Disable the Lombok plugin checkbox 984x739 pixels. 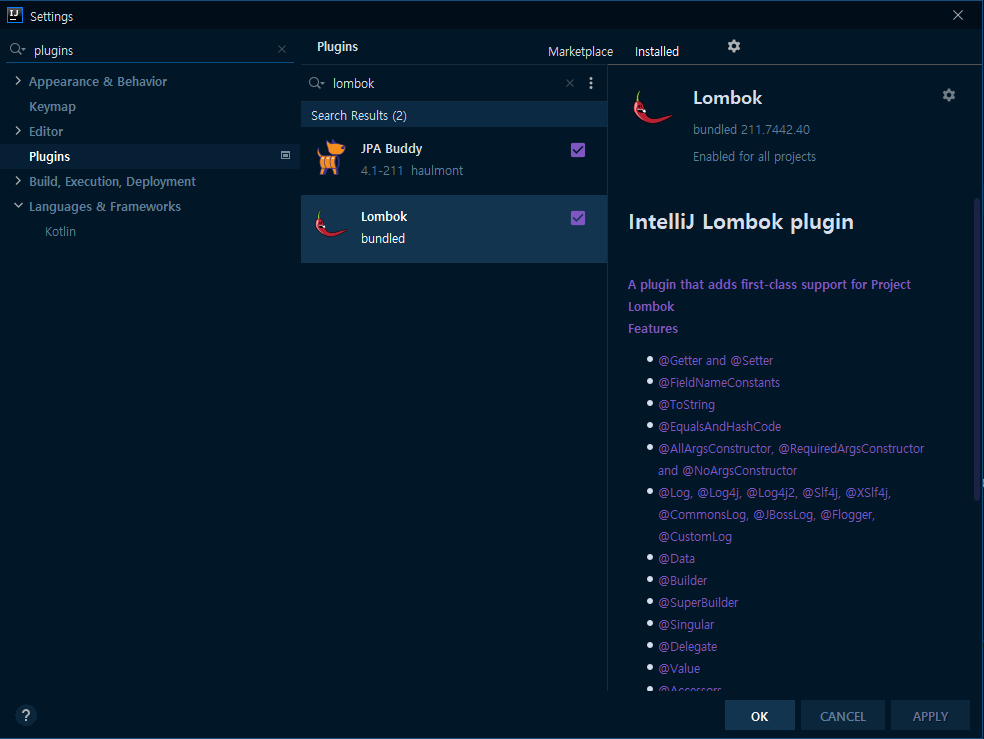(578, 218)
